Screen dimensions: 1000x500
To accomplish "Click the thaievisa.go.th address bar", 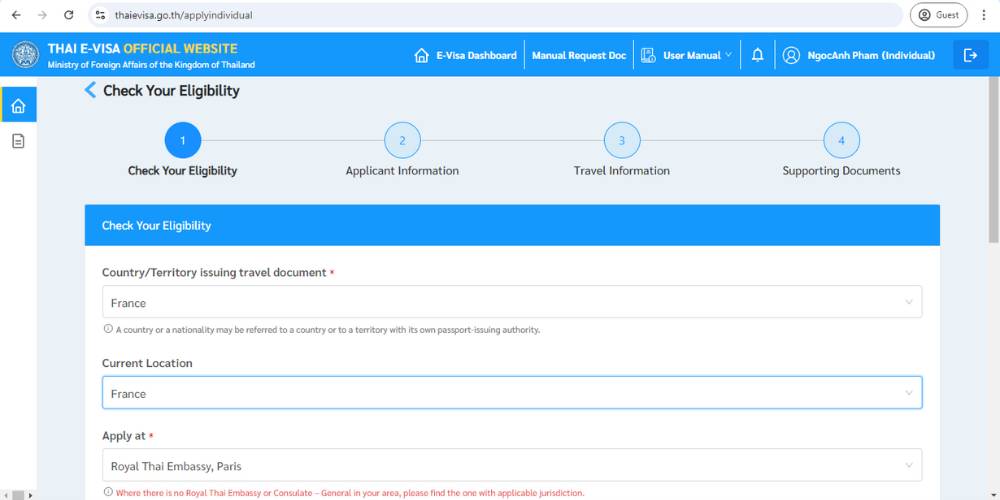I will pos(494,15).
